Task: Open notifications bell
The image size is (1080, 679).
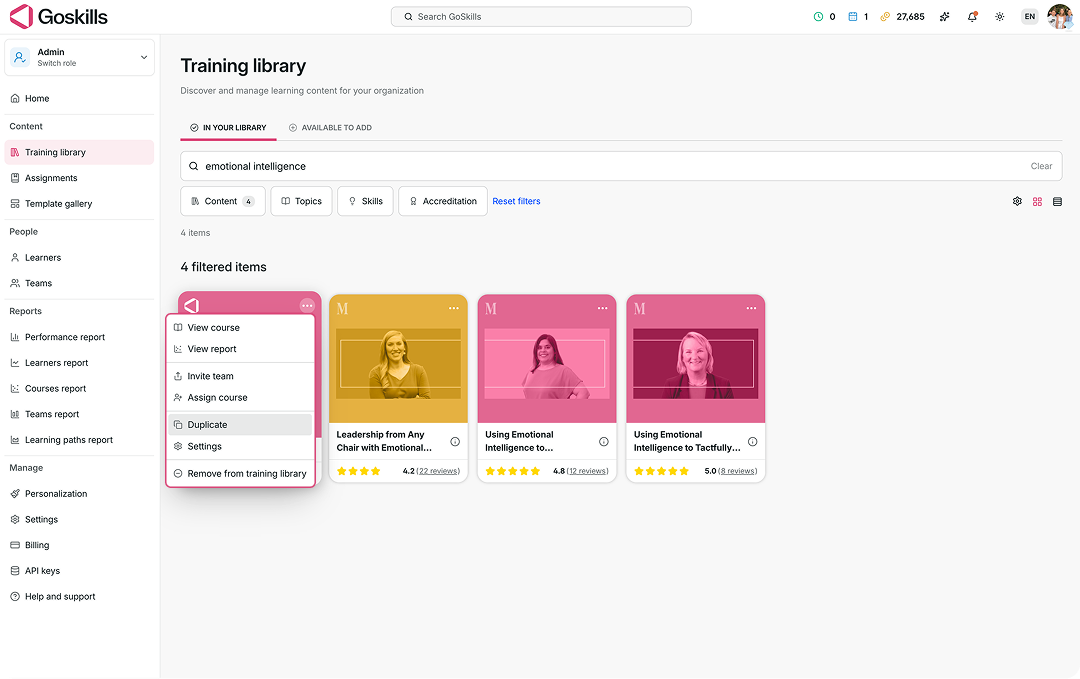Action: 972,17
